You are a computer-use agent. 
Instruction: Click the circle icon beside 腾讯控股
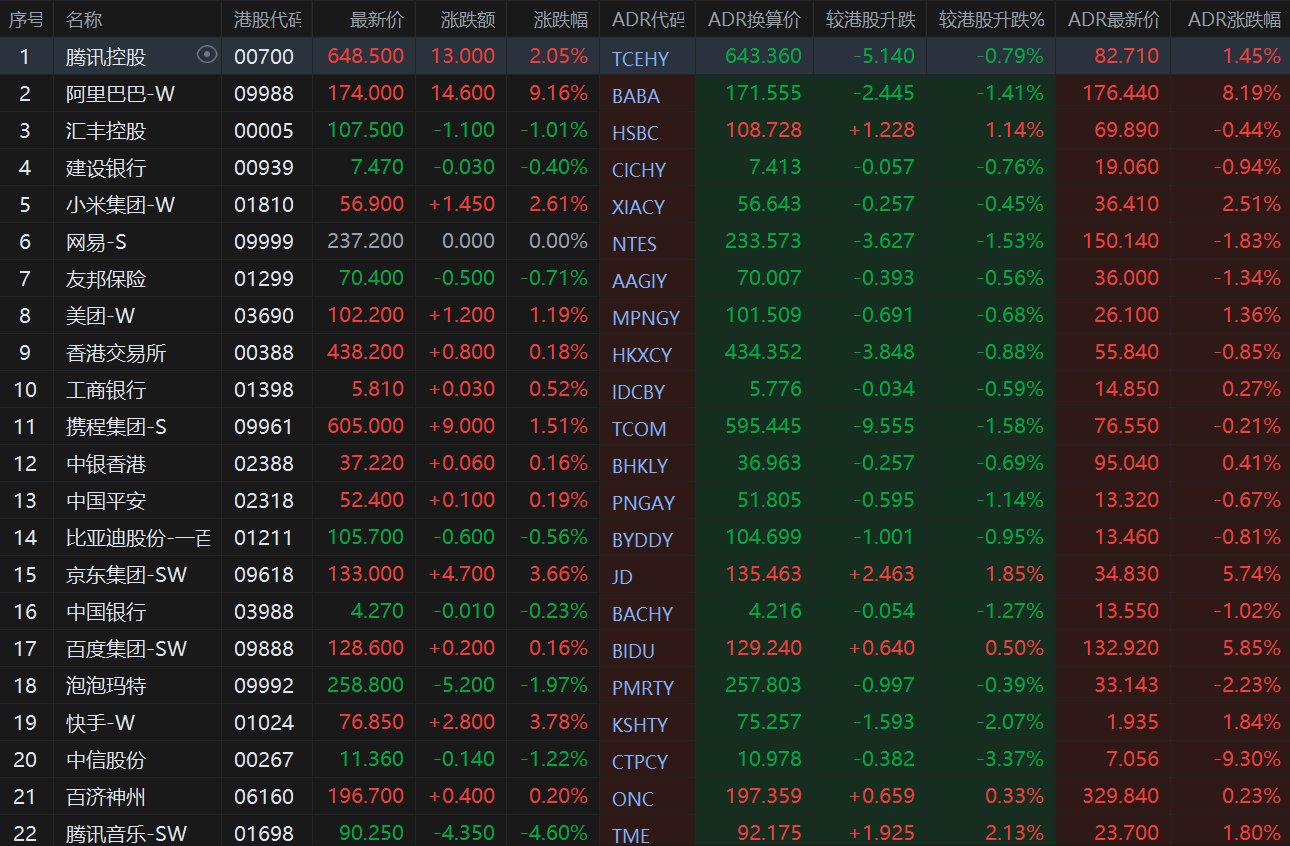tap(207, 55)
